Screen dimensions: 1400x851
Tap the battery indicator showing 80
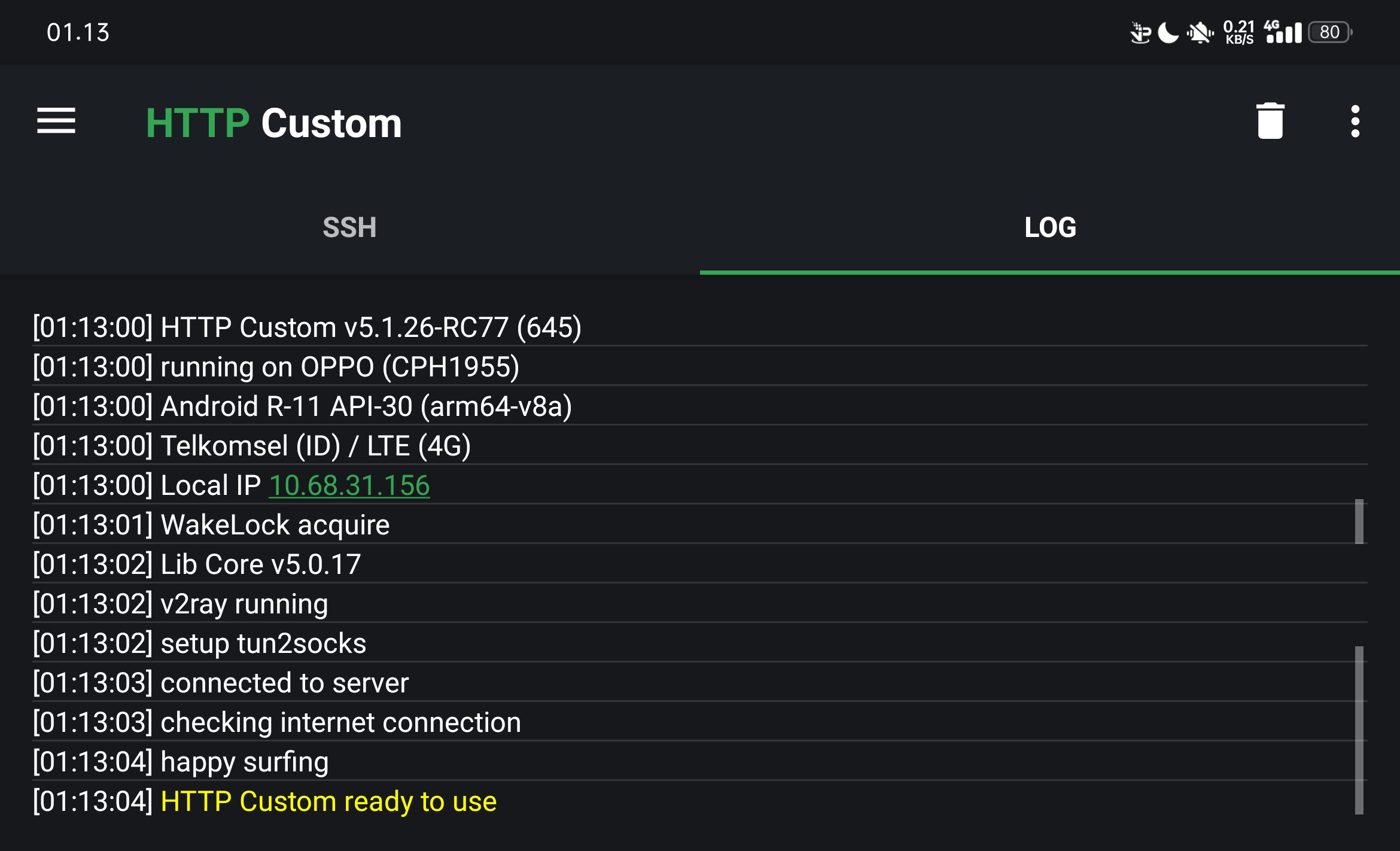click(x=1330, y=32)
